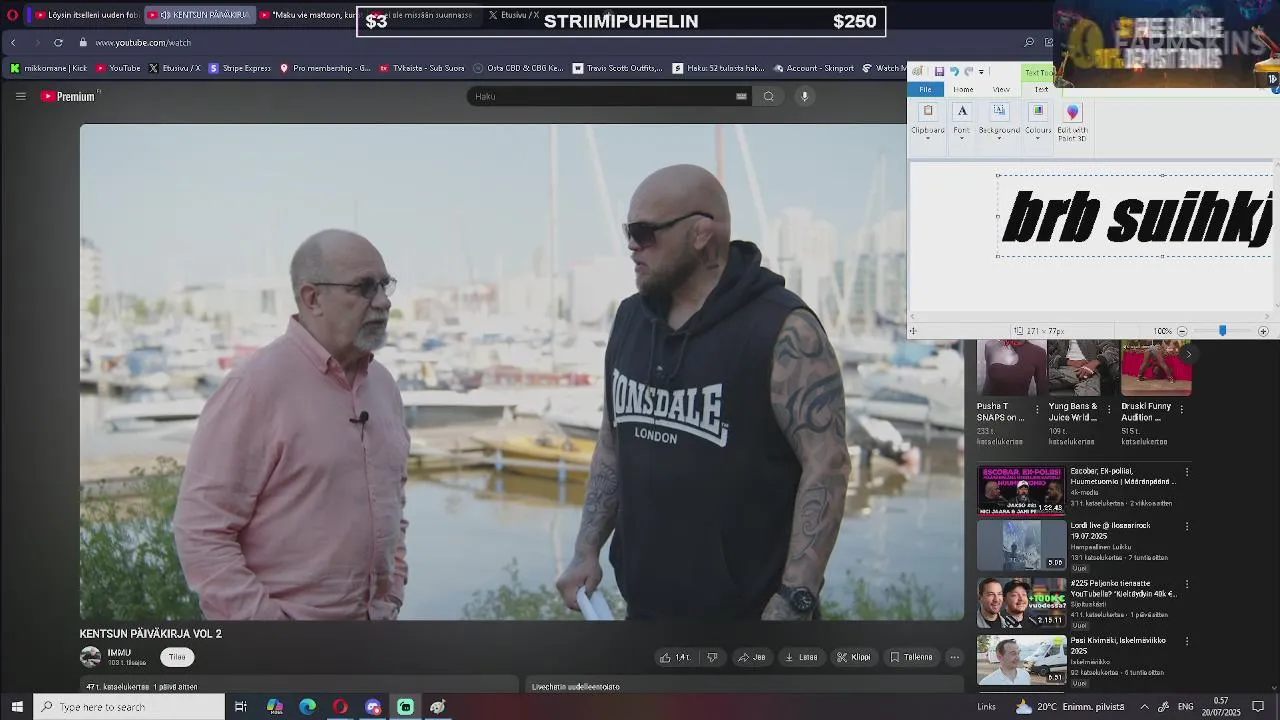
Task: Open the YouTube hamburger guide menu
Action: click(x=20, y=96)
